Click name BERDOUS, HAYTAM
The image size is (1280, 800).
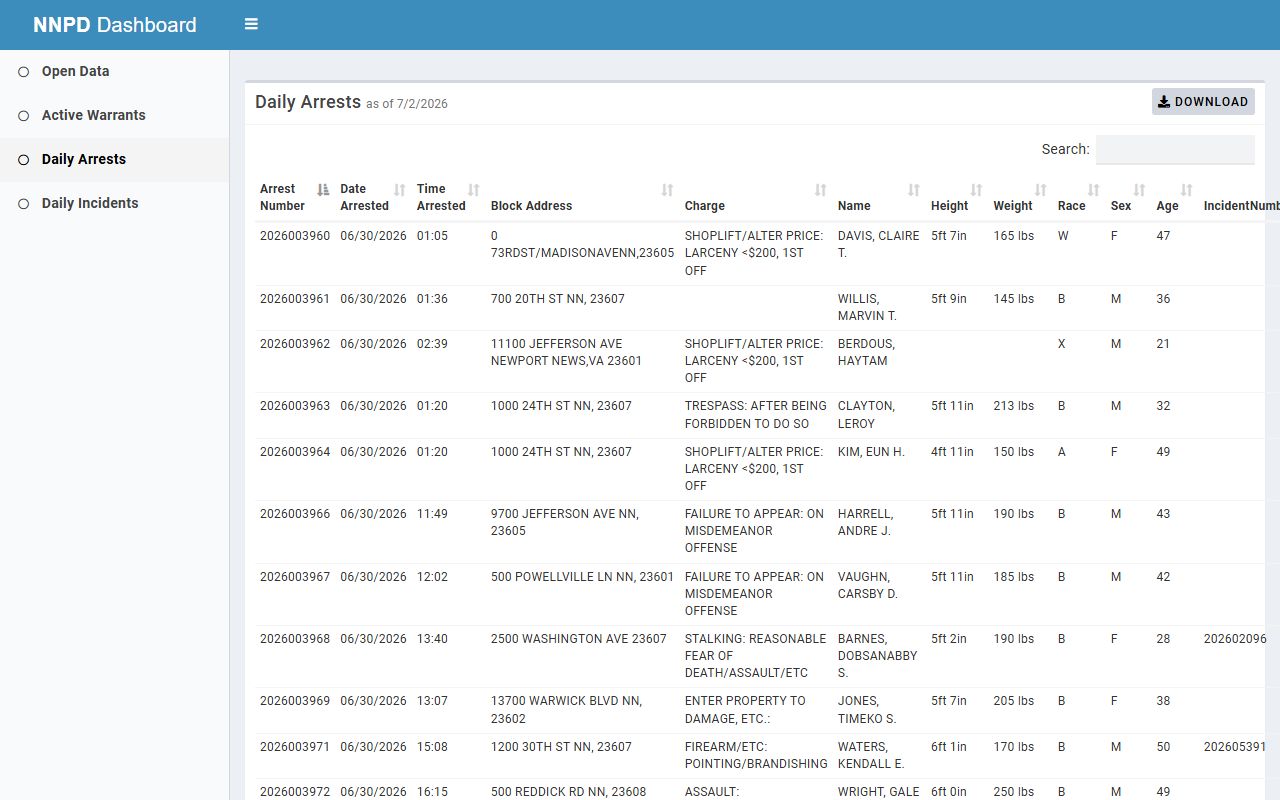[x=866, y=352]
